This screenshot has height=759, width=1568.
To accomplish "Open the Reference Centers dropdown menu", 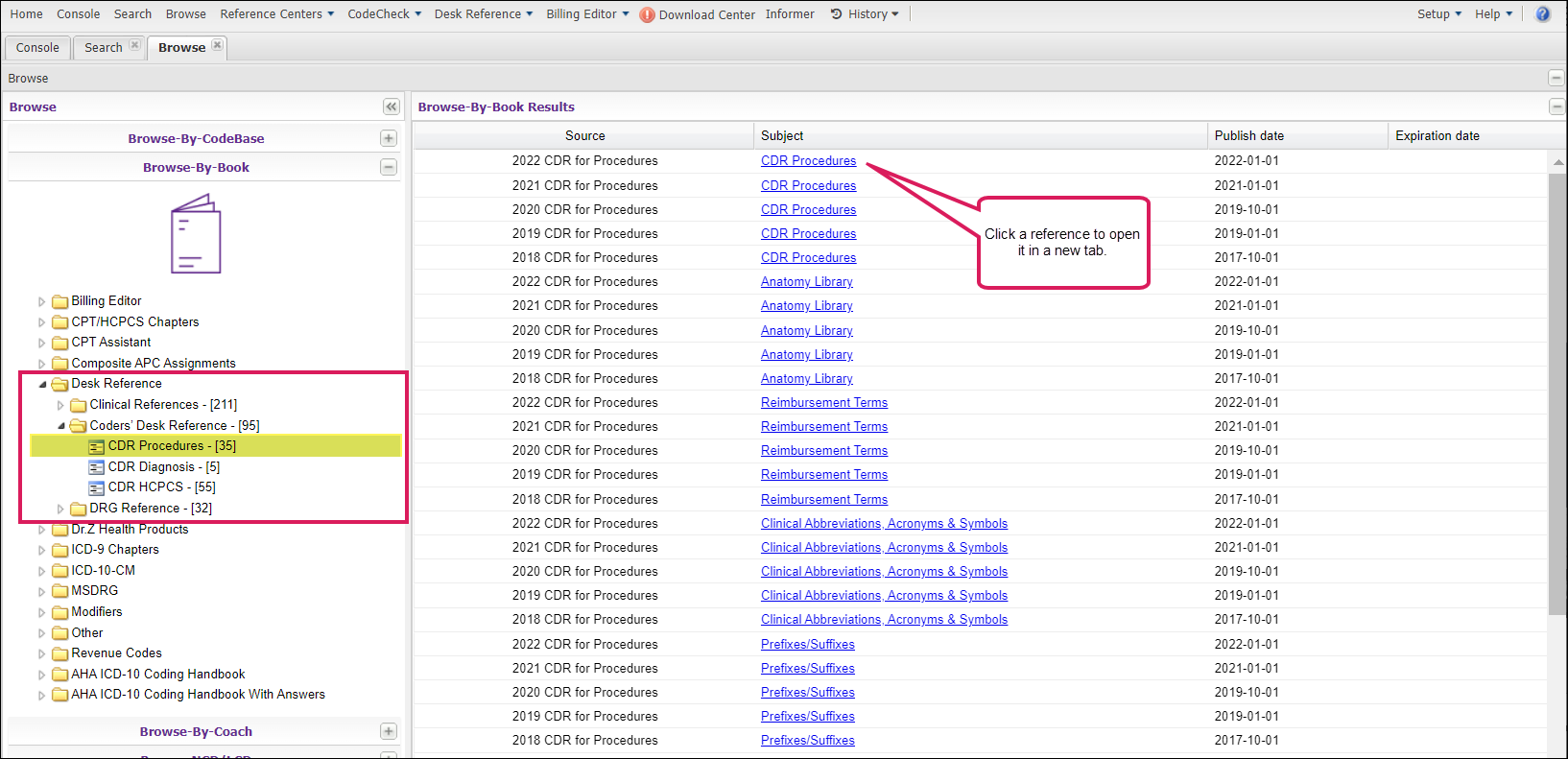I will [x=277, y=14].
